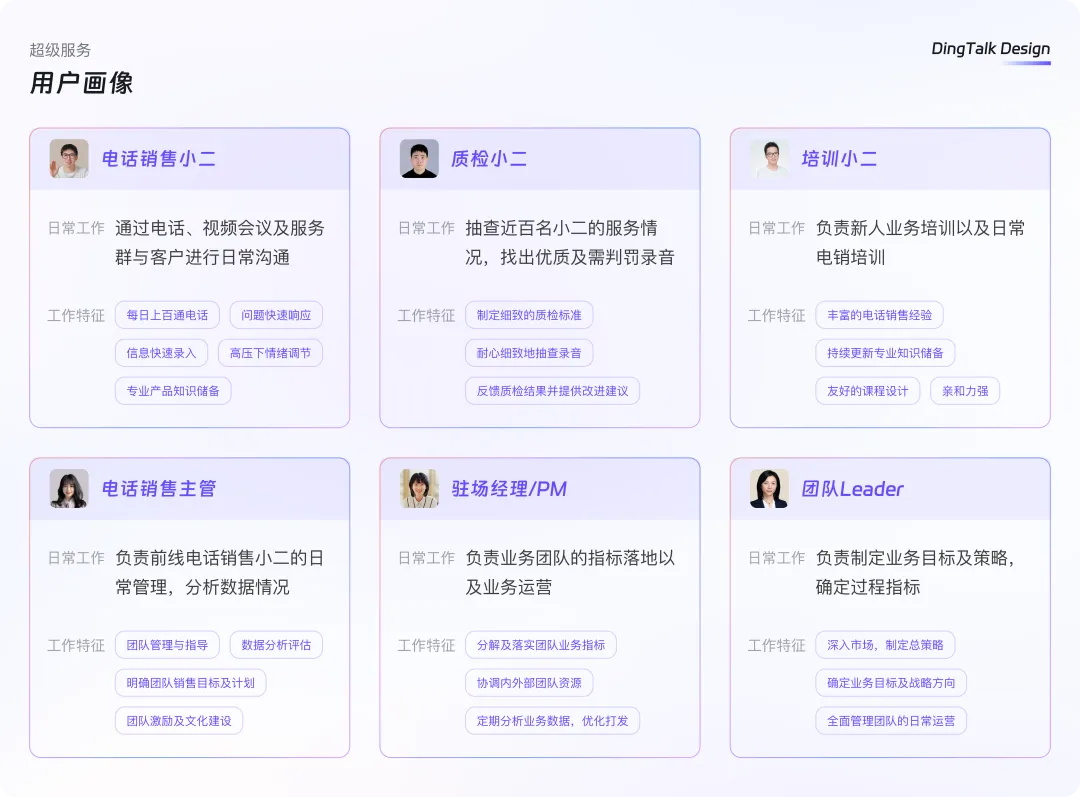This screenshot has height=797, width=1080.
Task: Click the 团队Leader avatar photo
Action: pos(767,488)
